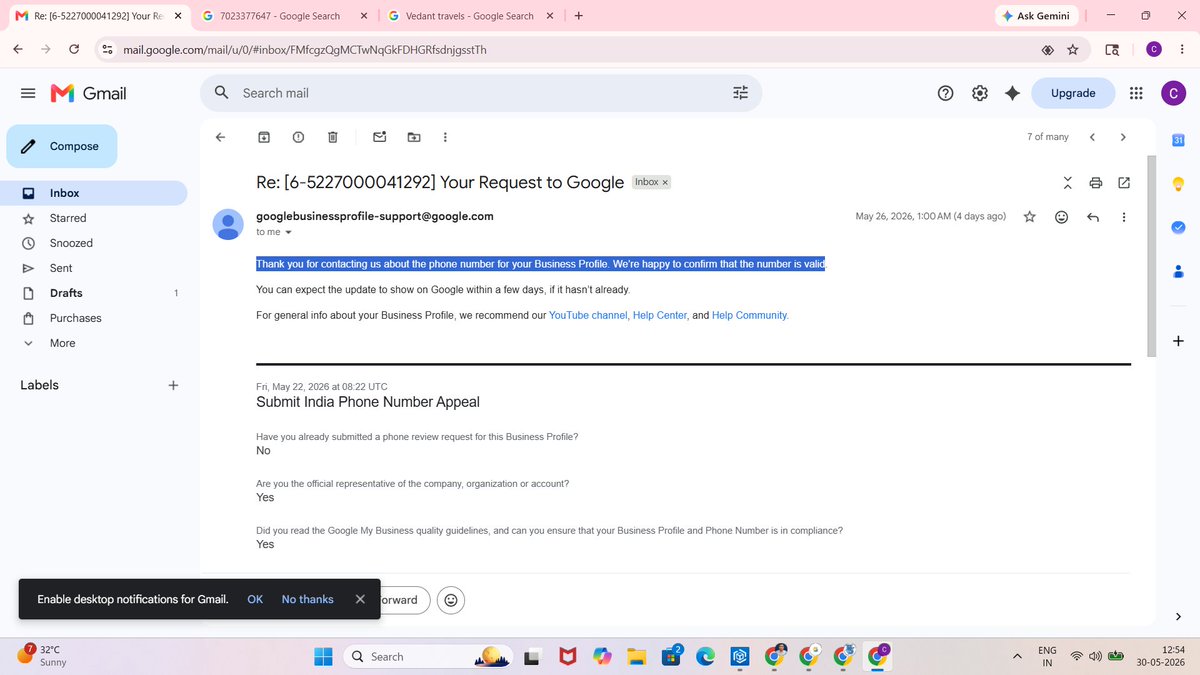Open the Help Community link

pos(749,315)
